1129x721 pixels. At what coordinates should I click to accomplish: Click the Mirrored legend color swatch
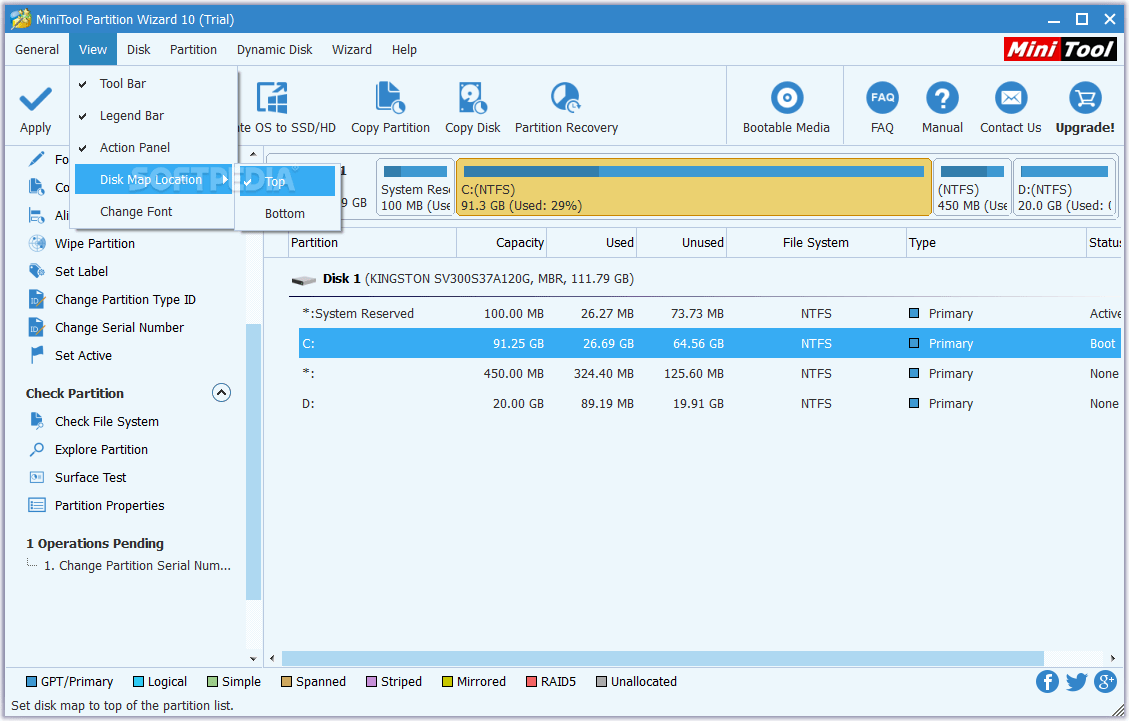click(447, 681)
